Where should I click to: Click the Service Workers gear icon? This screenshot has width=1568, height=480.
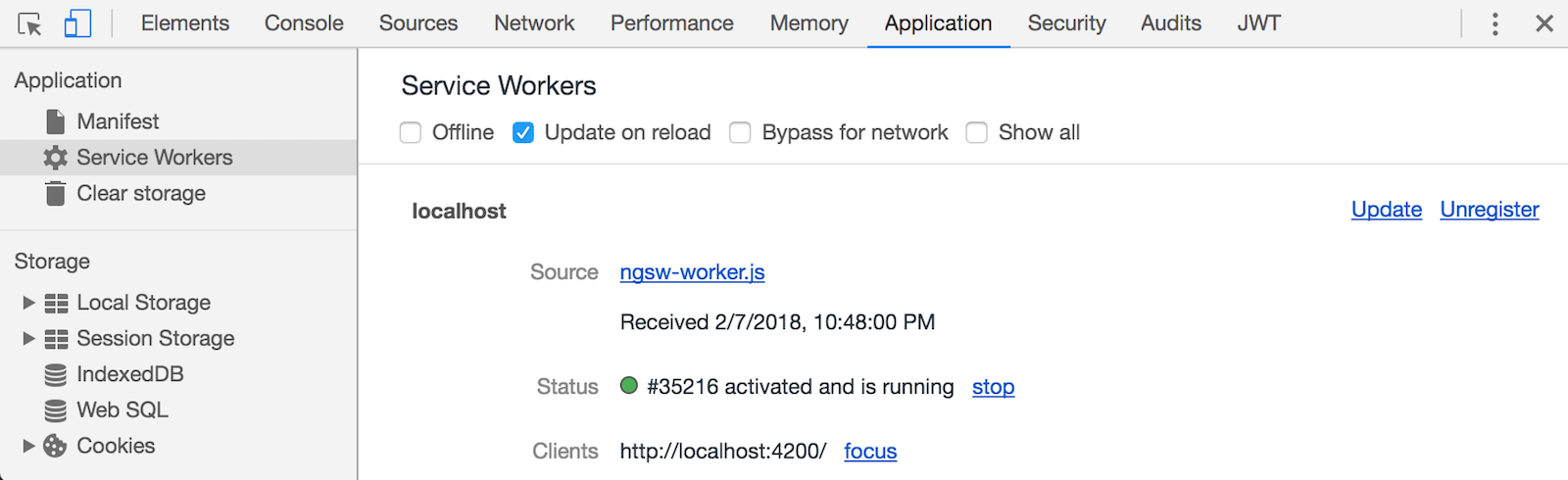[x=56, y=158]
